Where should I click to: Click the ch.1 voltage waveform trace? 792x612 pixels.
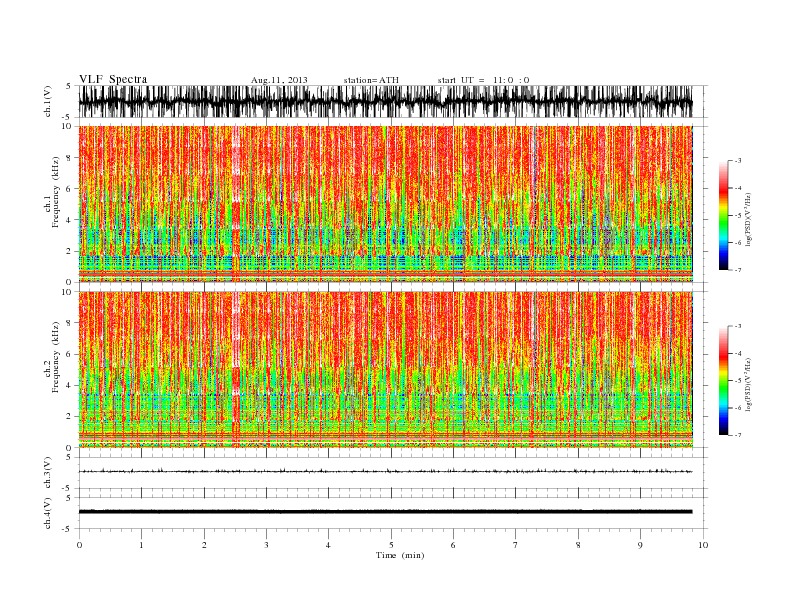tap(385, 101)
